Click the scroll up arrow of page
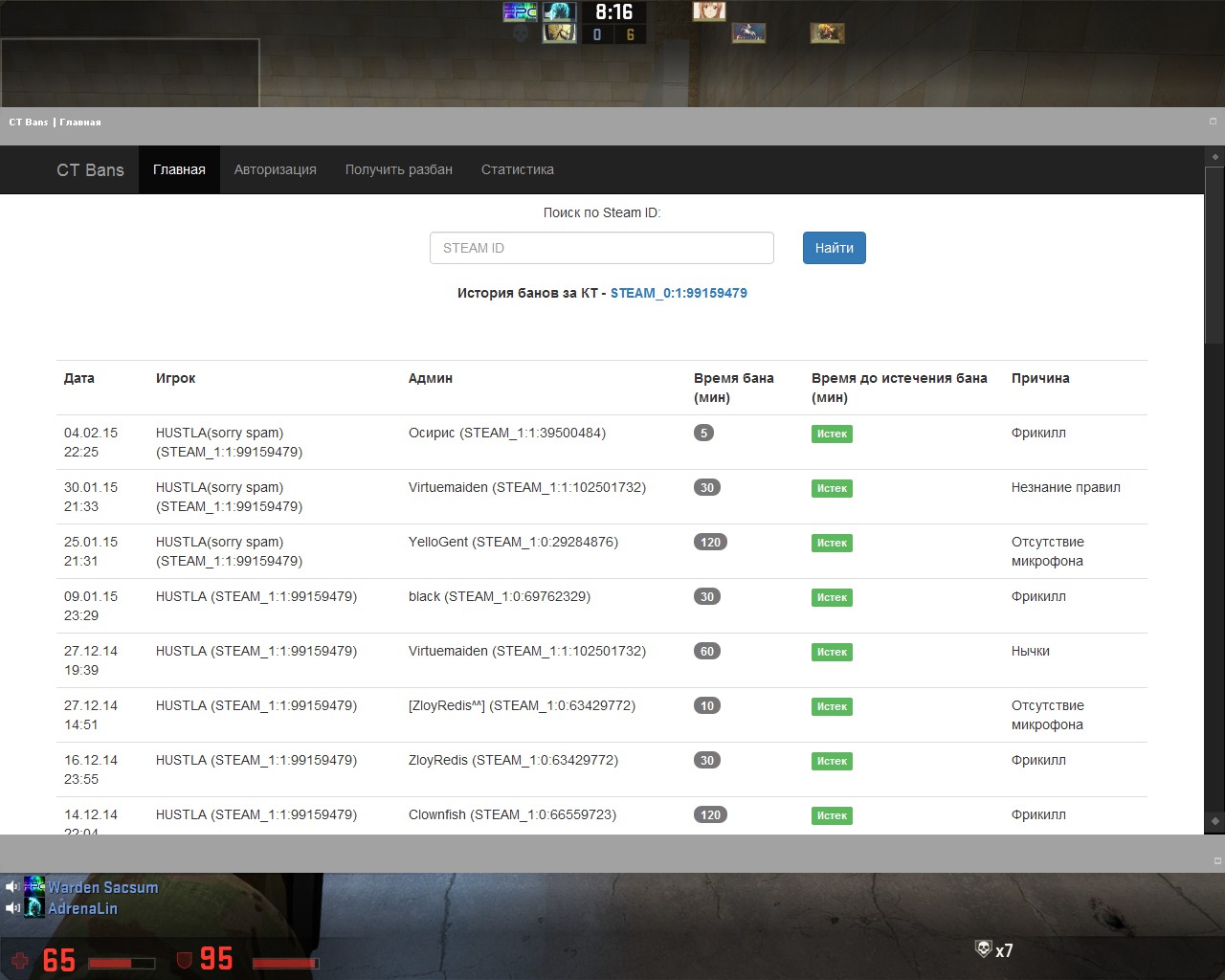 [x=1214, y=157]
